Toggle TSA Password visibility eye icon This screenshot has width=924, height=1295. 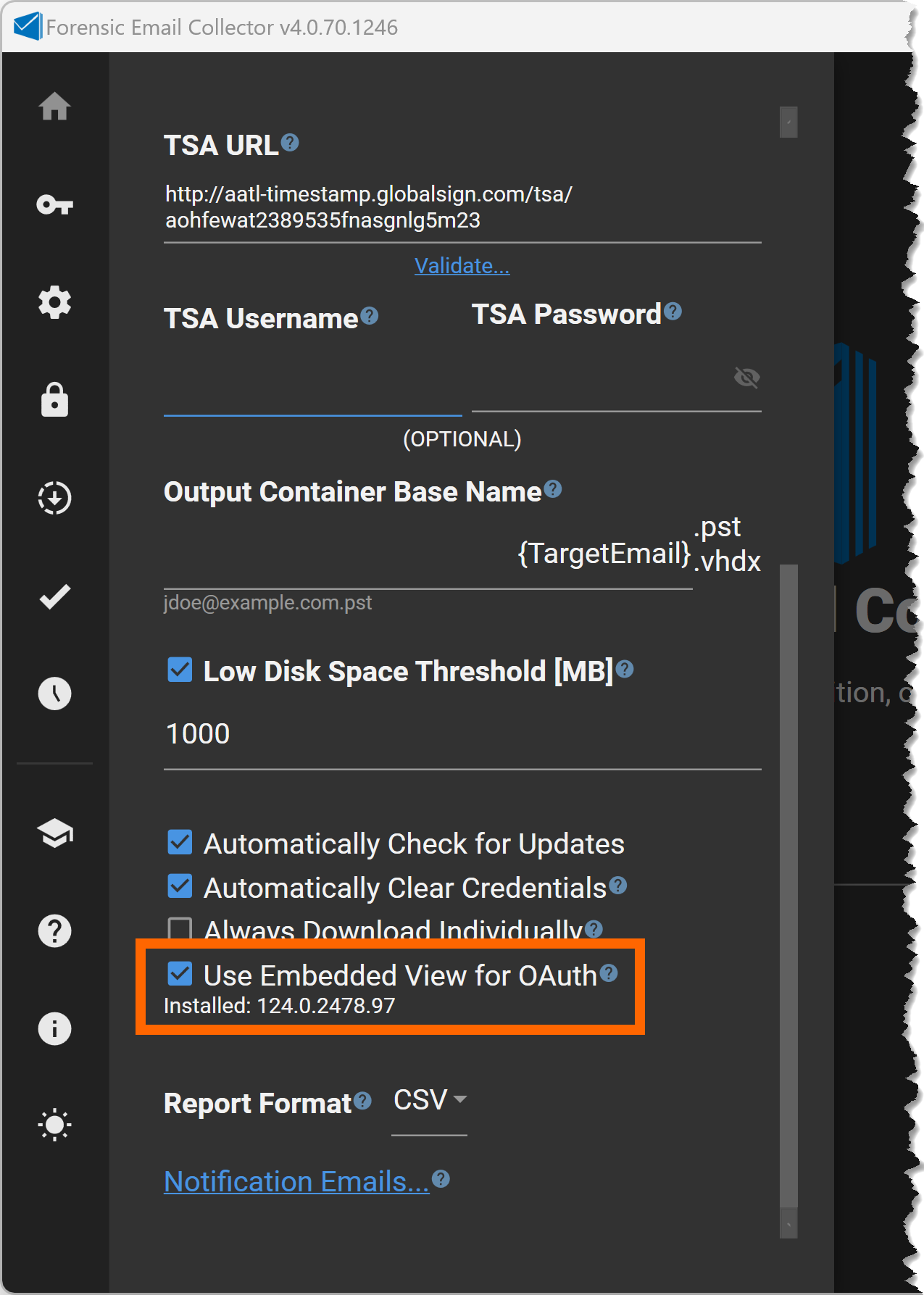coord(746,377)
